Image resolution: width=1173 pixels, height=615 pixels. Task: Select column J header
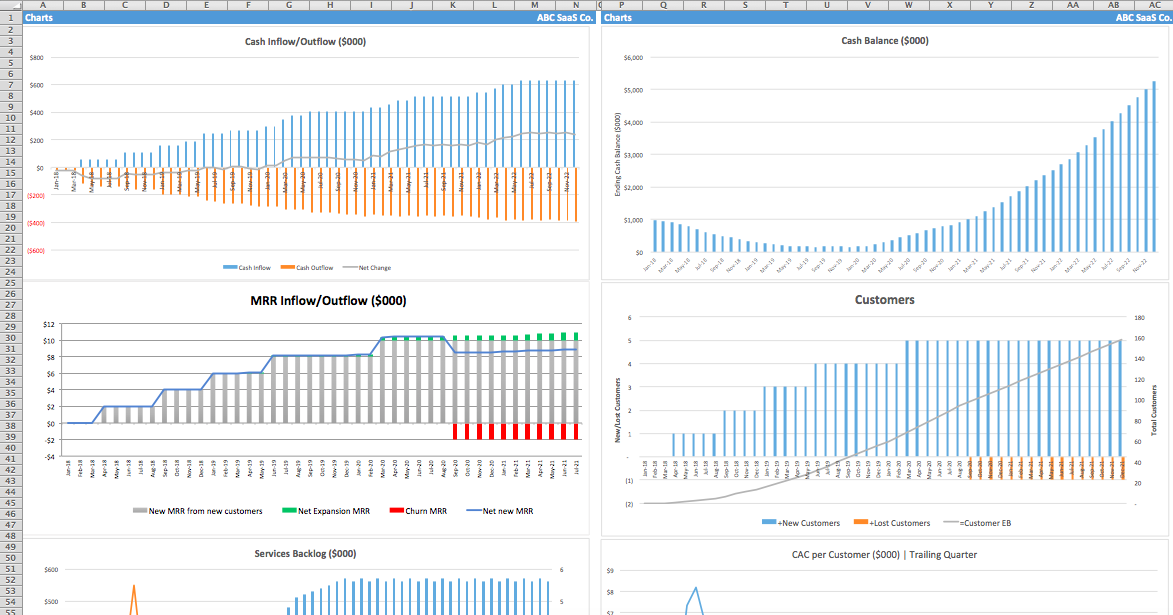(x=411, y=5)
